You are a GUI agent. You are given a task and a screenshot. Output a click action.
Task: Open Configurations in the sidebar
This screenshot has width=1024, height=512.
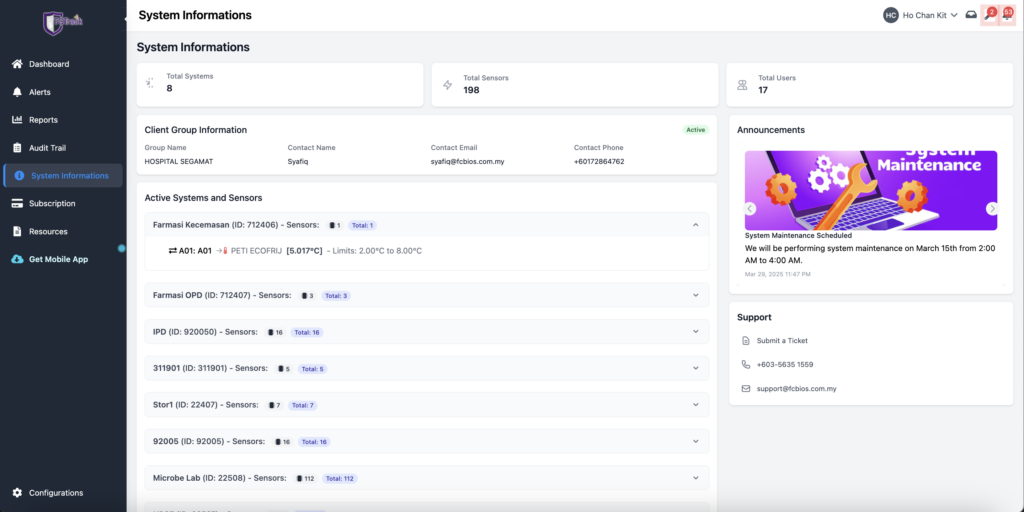pos(55,493)
